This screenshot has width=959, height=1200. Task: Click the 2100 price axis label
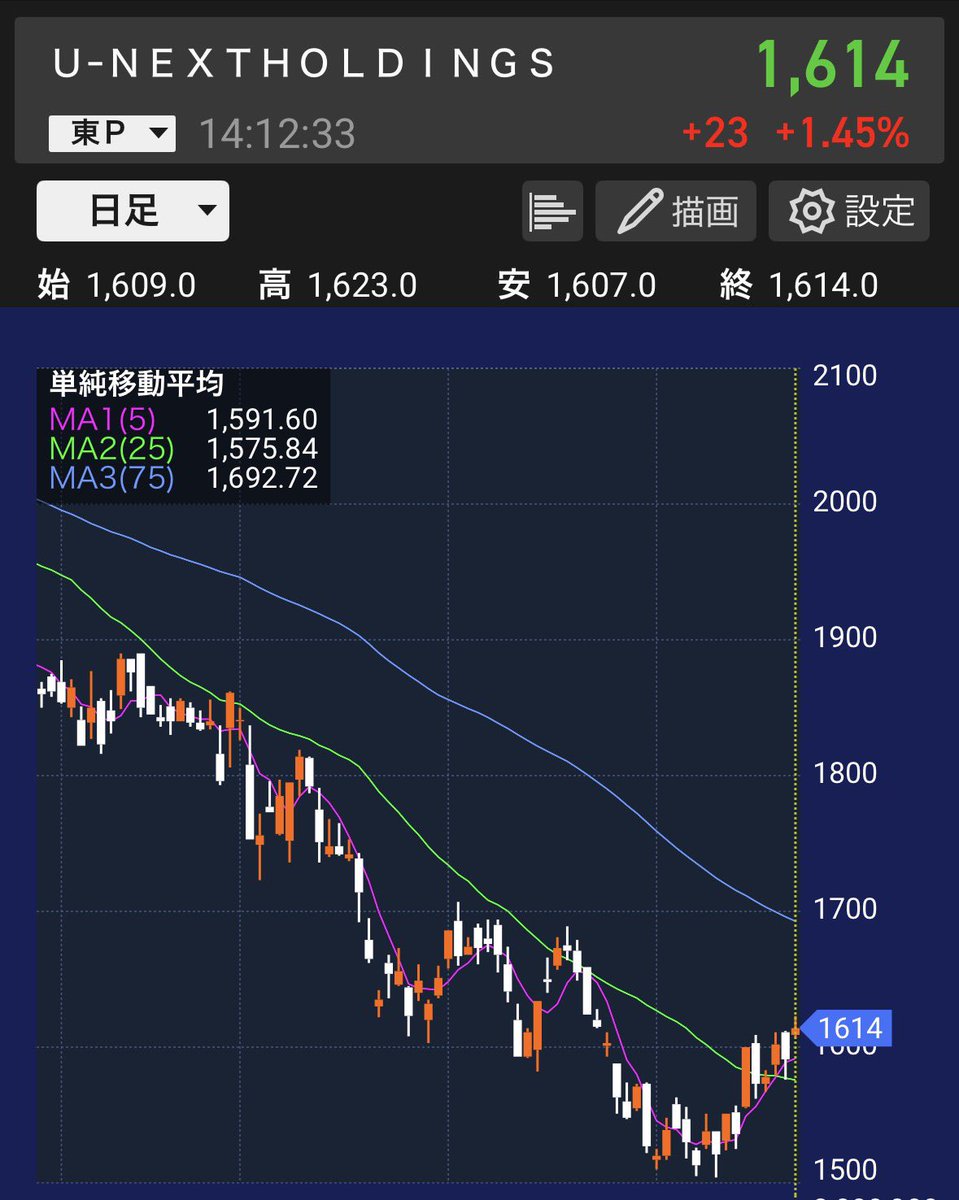coord(845,376)
